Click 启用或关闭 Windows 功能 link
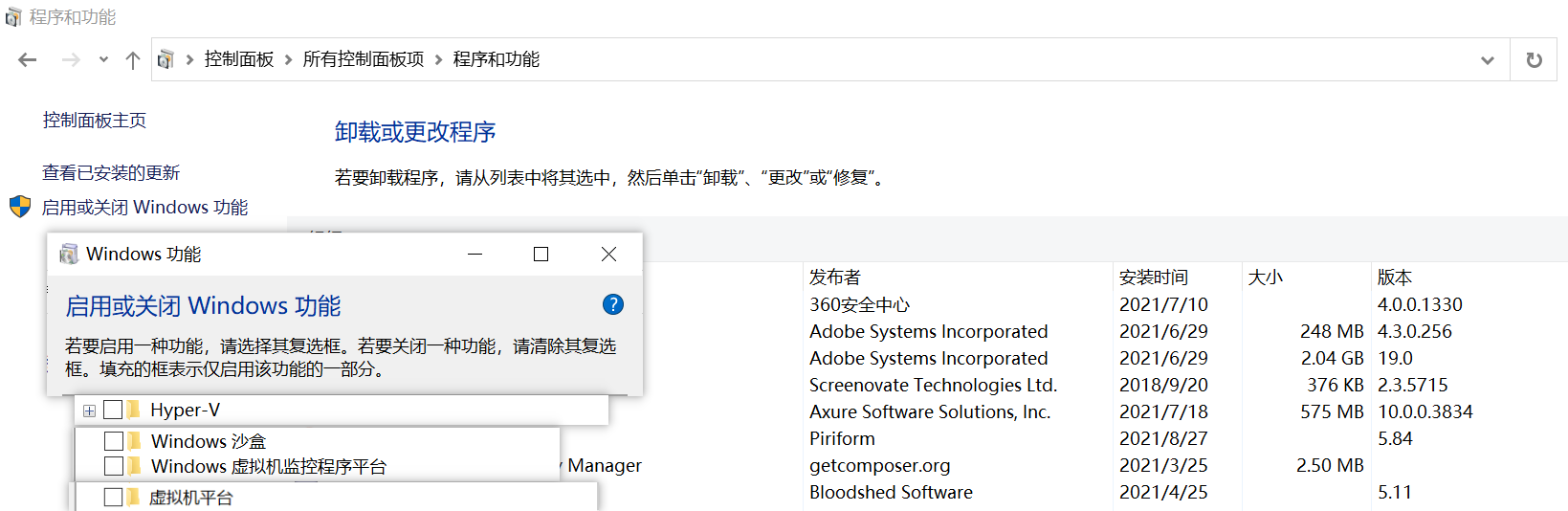The width and height of the screenshot is (1568, 511). point(145,208)
